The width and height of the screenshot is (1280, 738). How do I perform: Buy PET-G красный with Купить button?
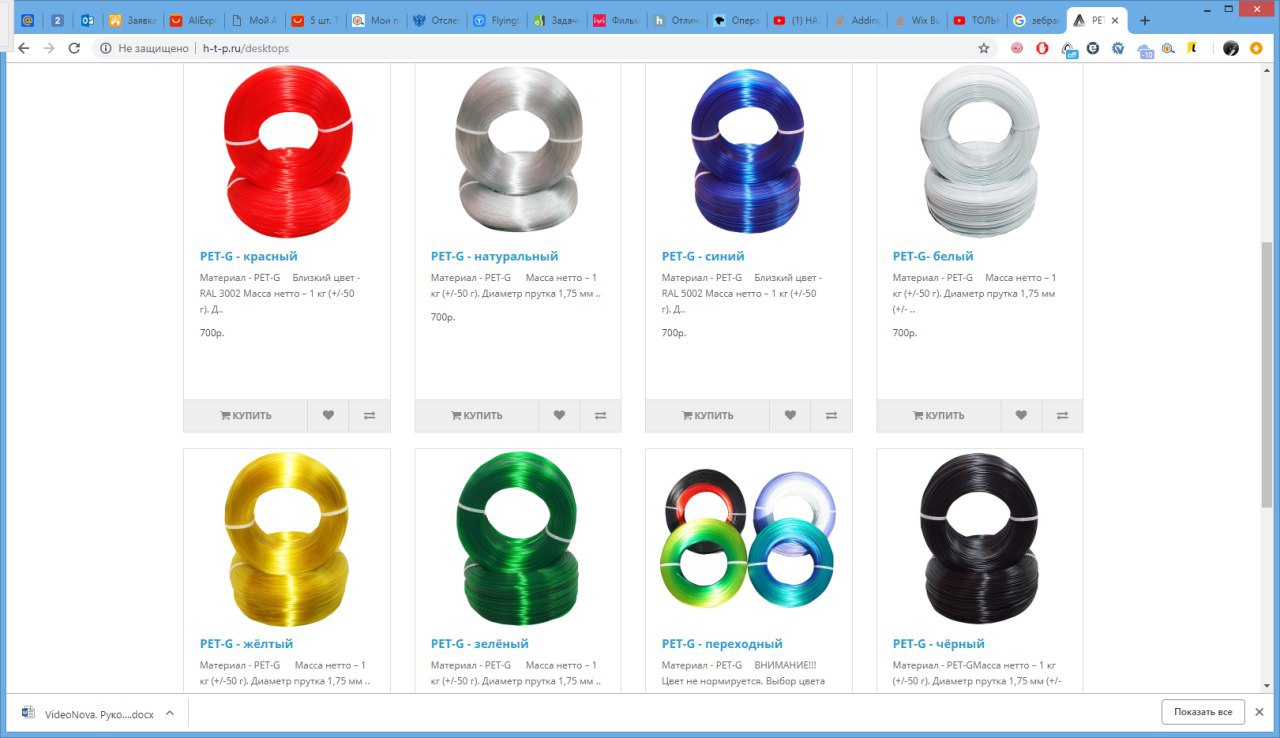(x=246, y=416)
